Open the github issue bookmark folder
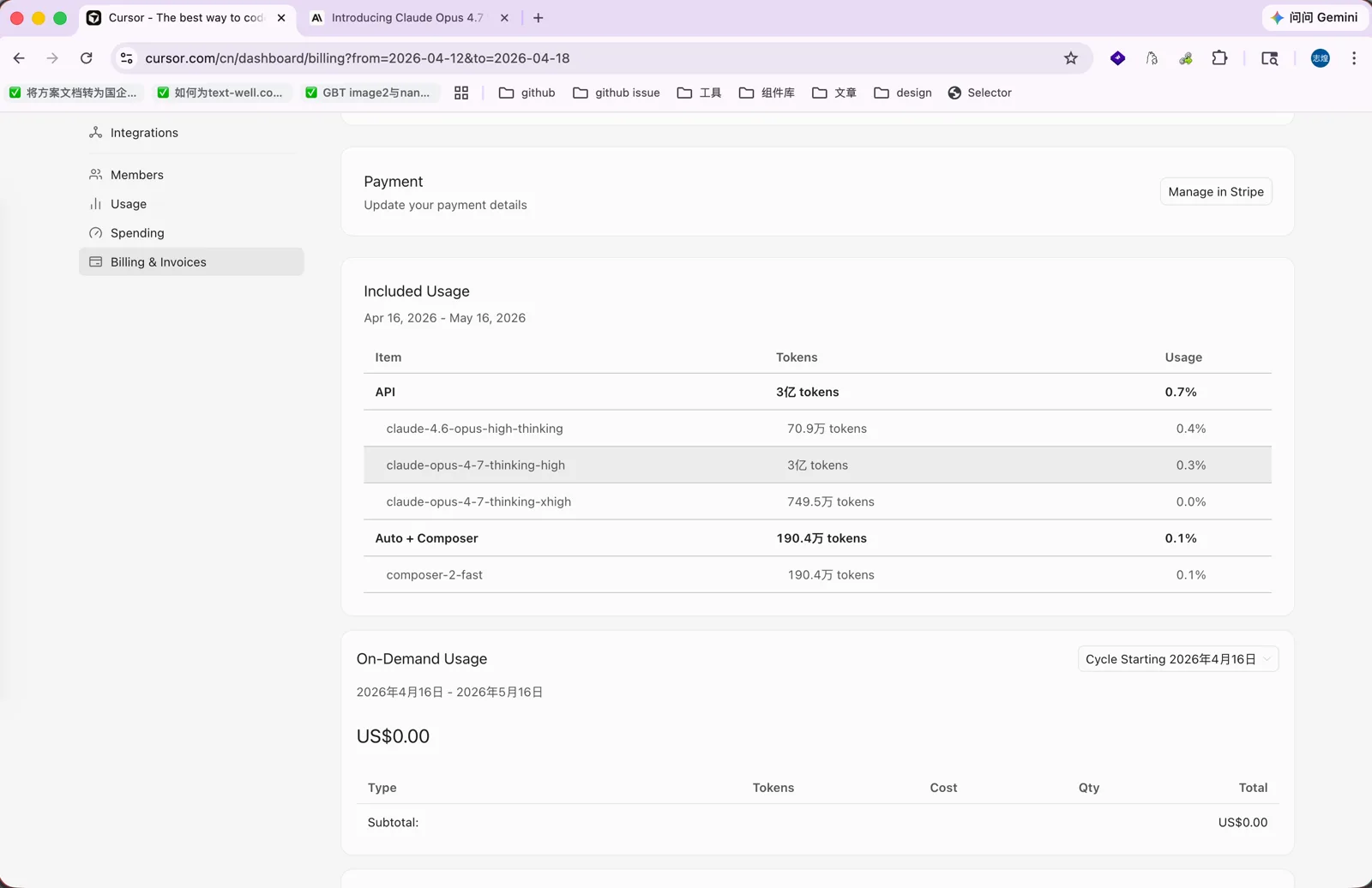1372x888 pixels. click(x=617, y=93)
